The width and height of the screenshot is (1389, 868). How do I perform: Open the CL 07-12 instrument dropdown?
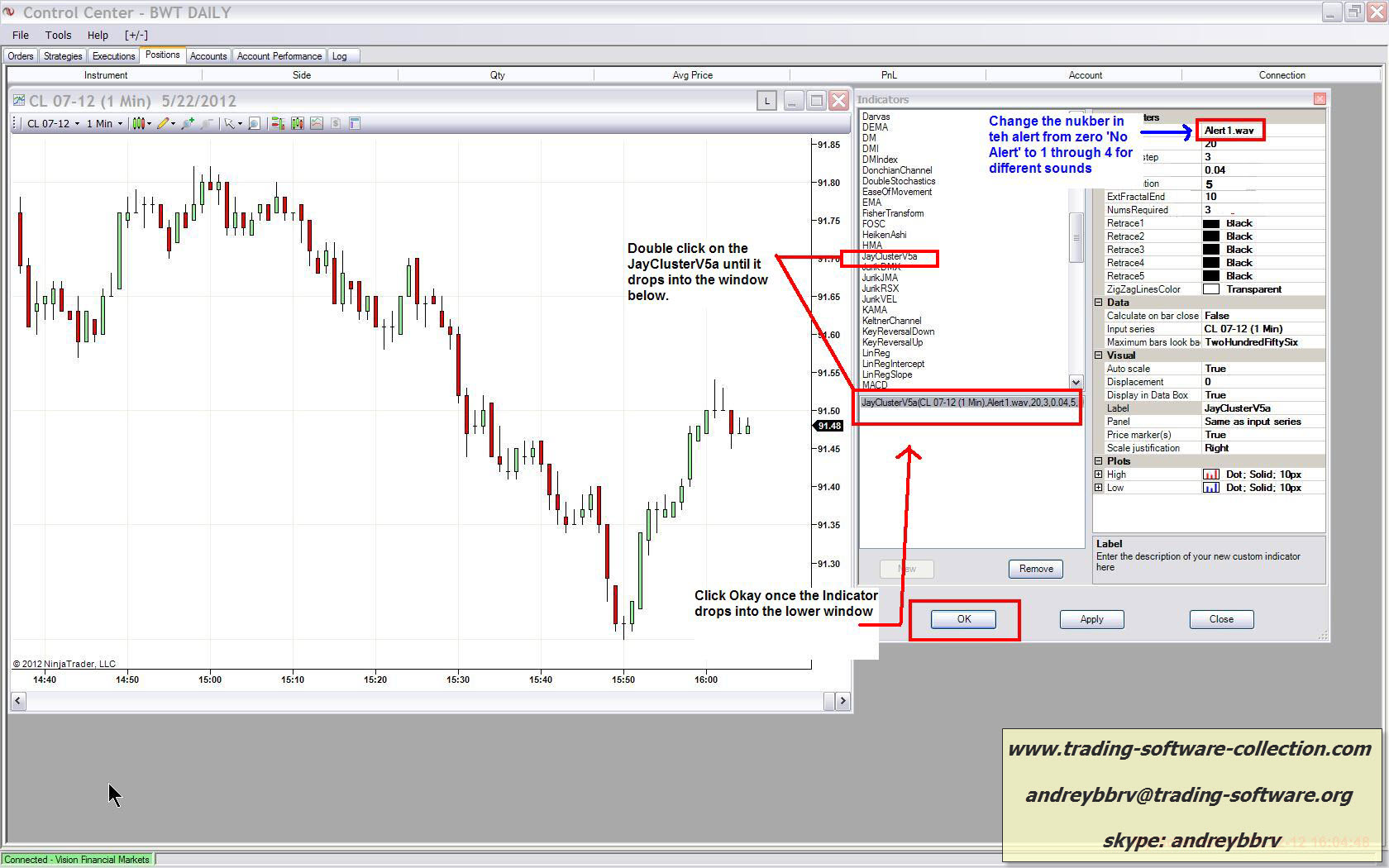click(x=54, y=124)
